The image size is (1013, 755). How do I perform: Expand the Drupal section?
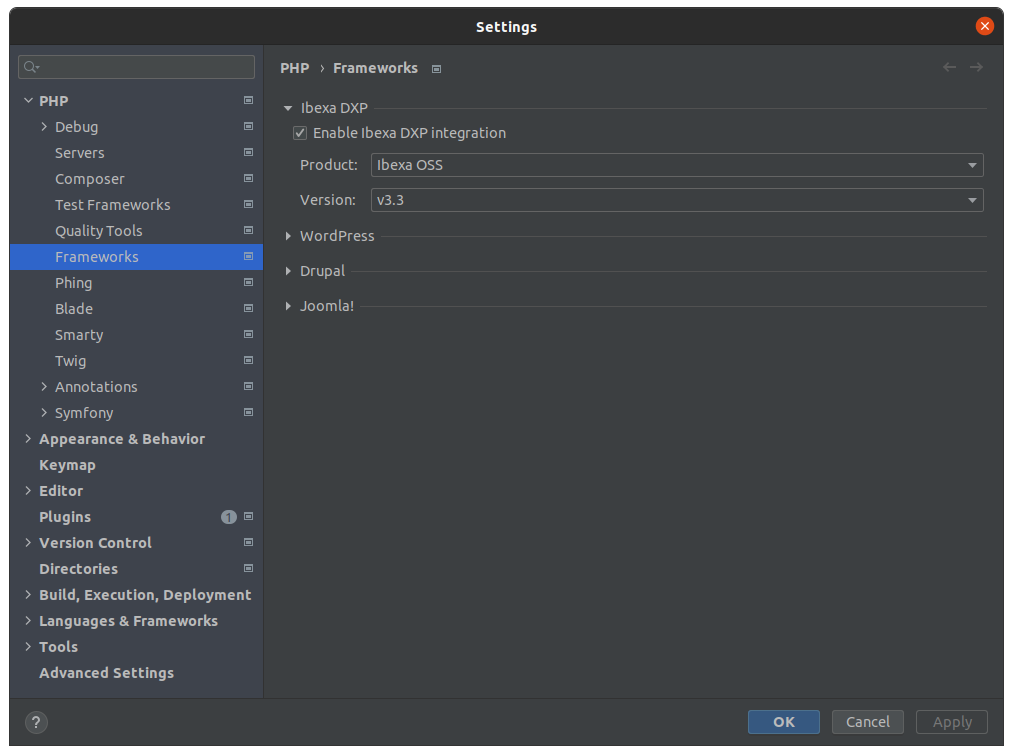(x=288, y=271)
